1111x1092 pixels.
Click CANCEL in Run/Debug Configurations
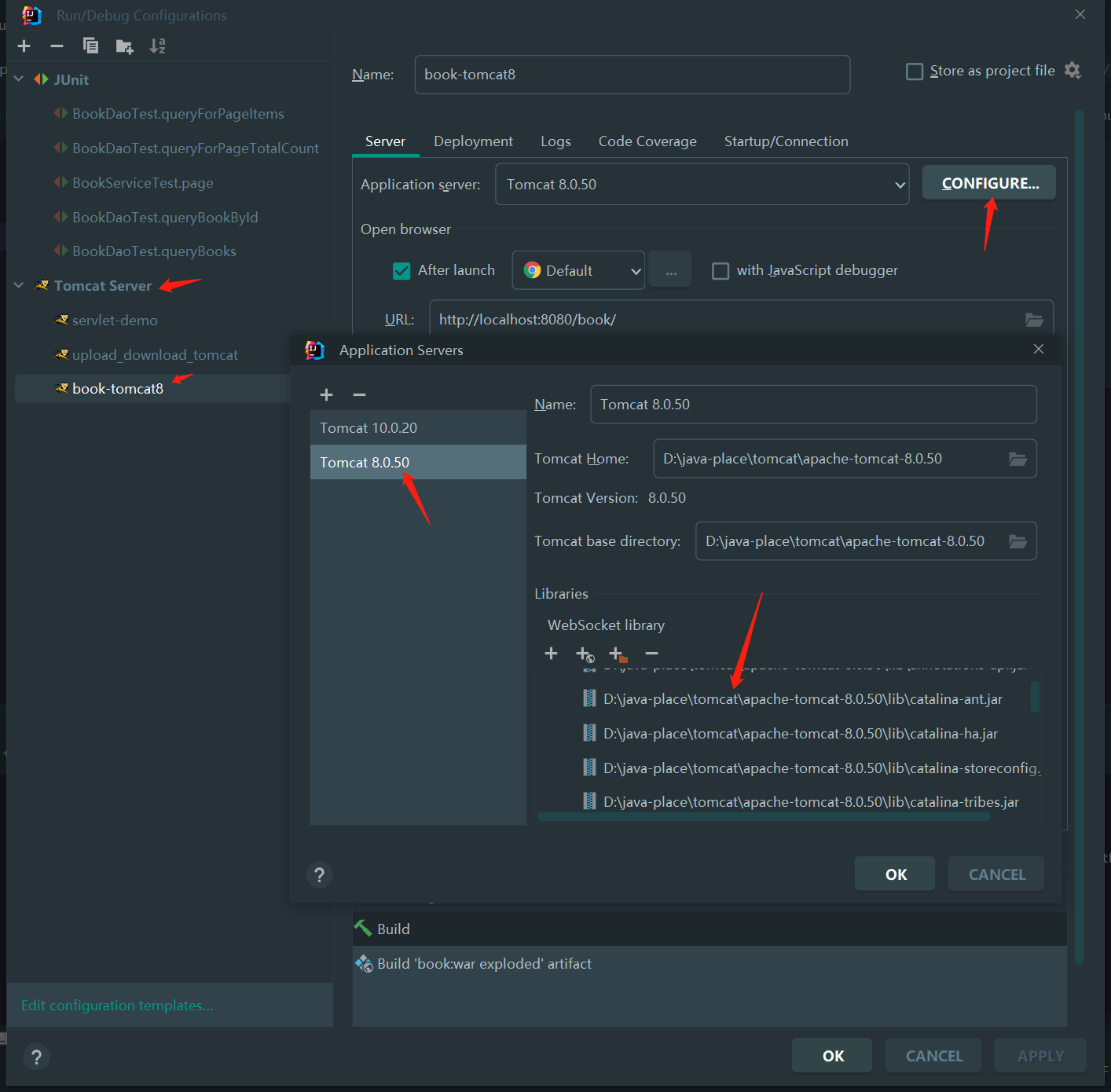point(933,1056)
